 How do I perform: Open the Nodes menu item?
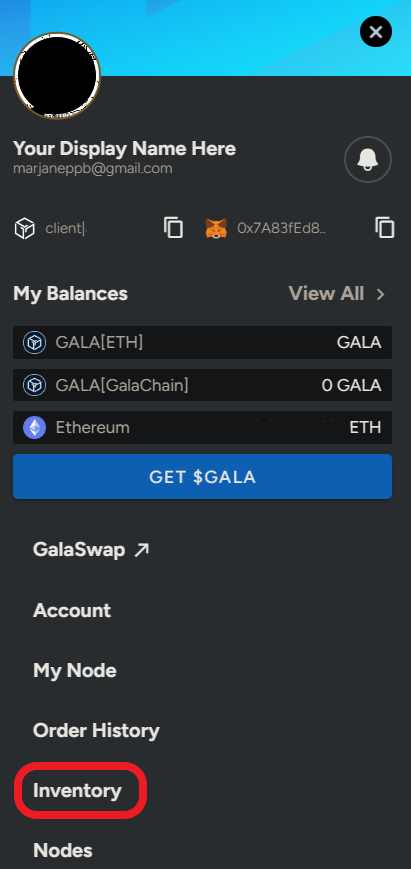[63, 850]
